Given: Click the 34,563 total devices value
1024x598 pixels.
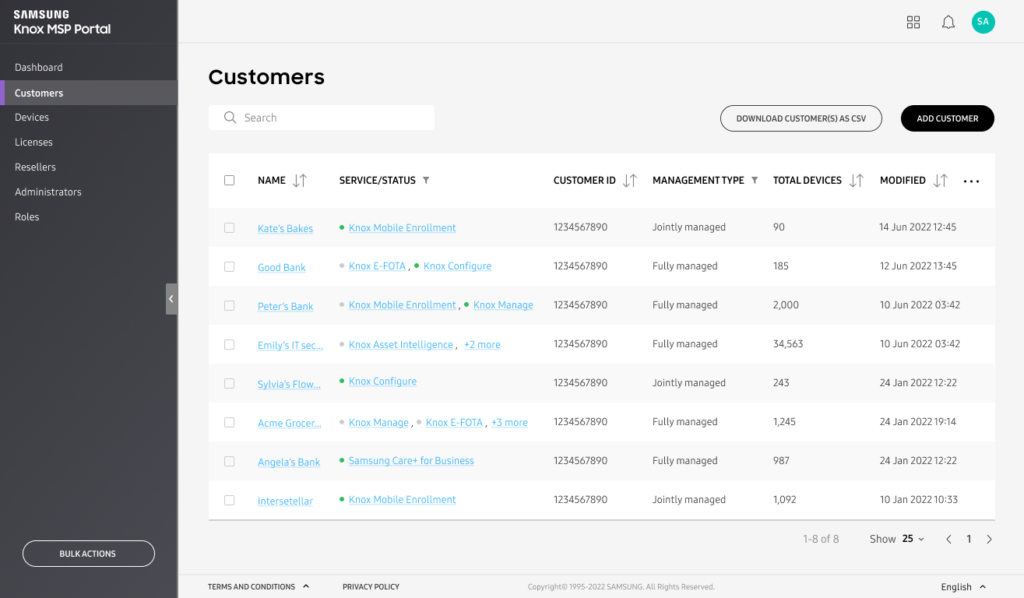Looking at the screenshot, I should 788,344.
